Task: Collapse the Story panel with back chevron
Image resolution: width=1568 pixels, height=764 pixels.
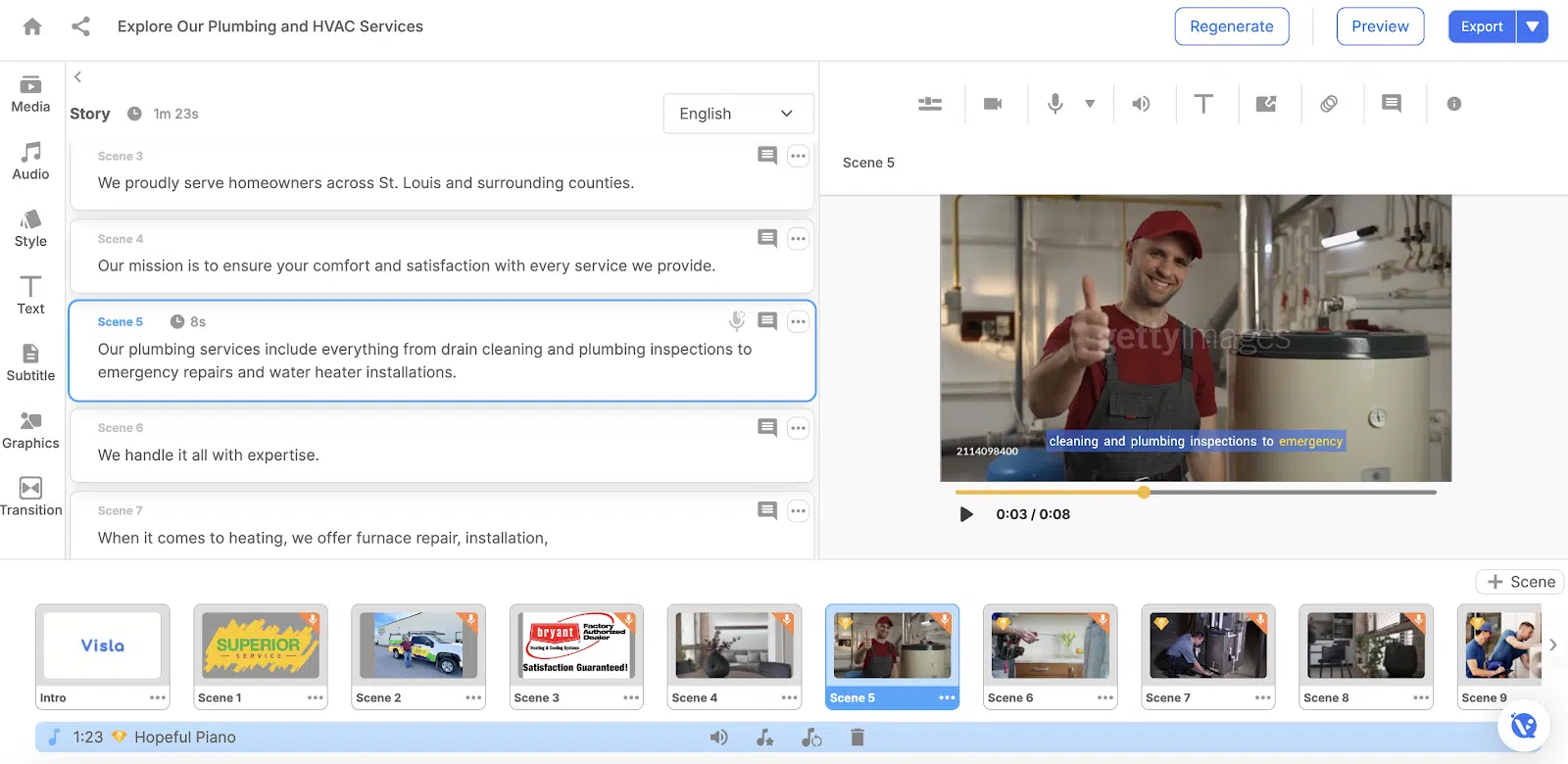Action: click(77, 76)
